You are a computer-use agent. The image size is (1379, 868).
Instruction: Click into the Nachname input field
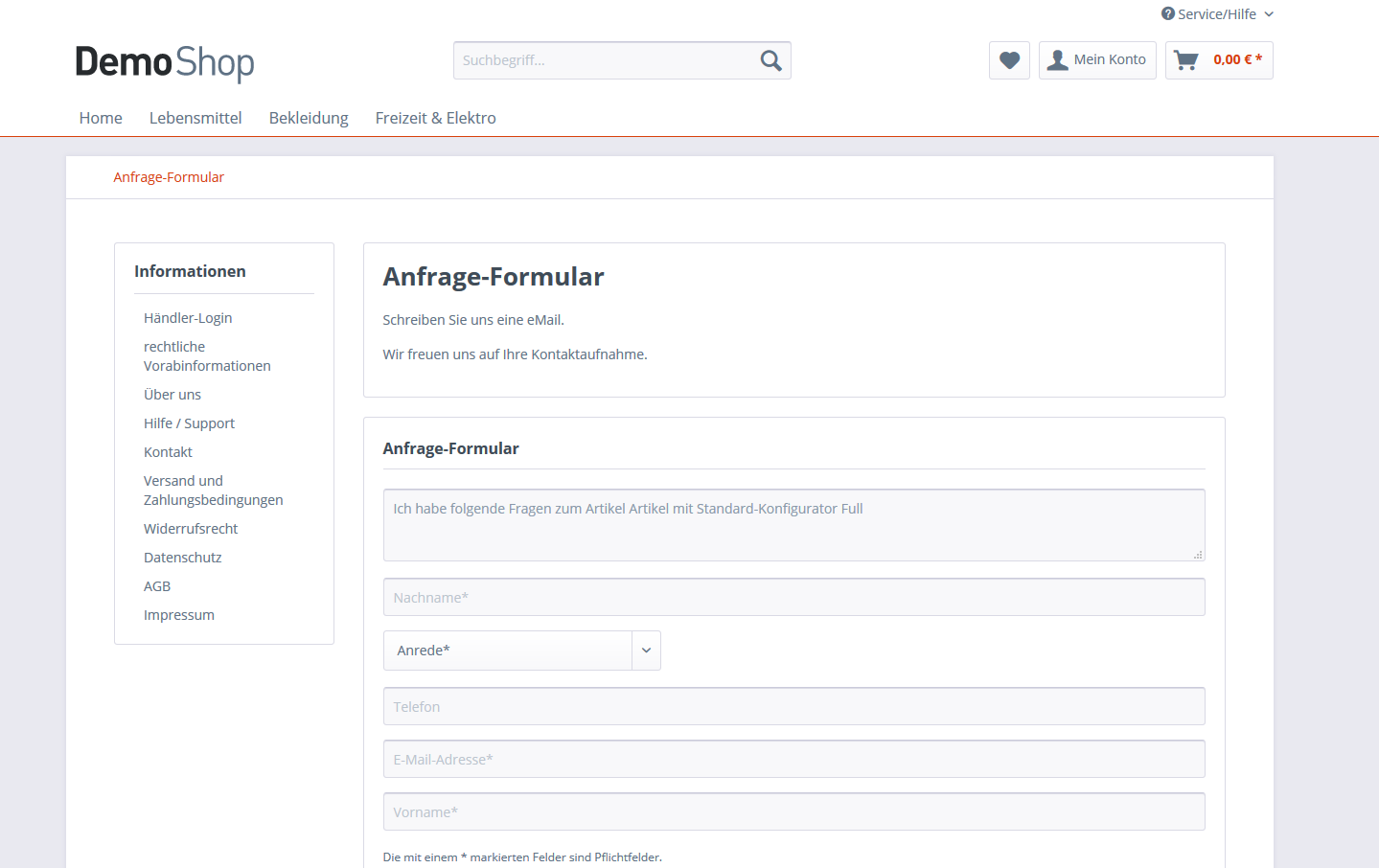(793, 597)
